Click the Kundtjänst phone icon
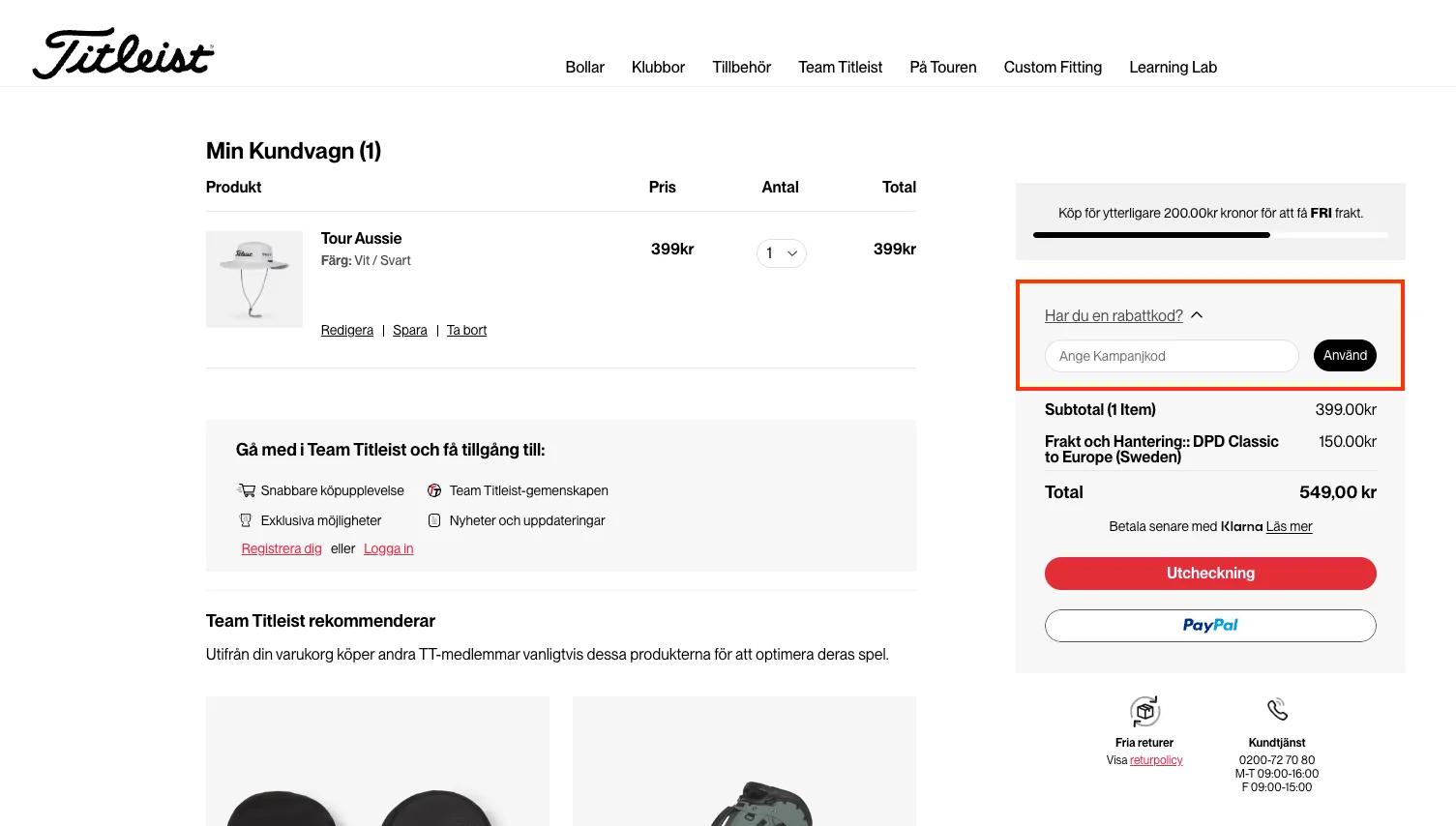Image resolution: width=1456 pixels, height=826 pixels. coord(1276,709)
